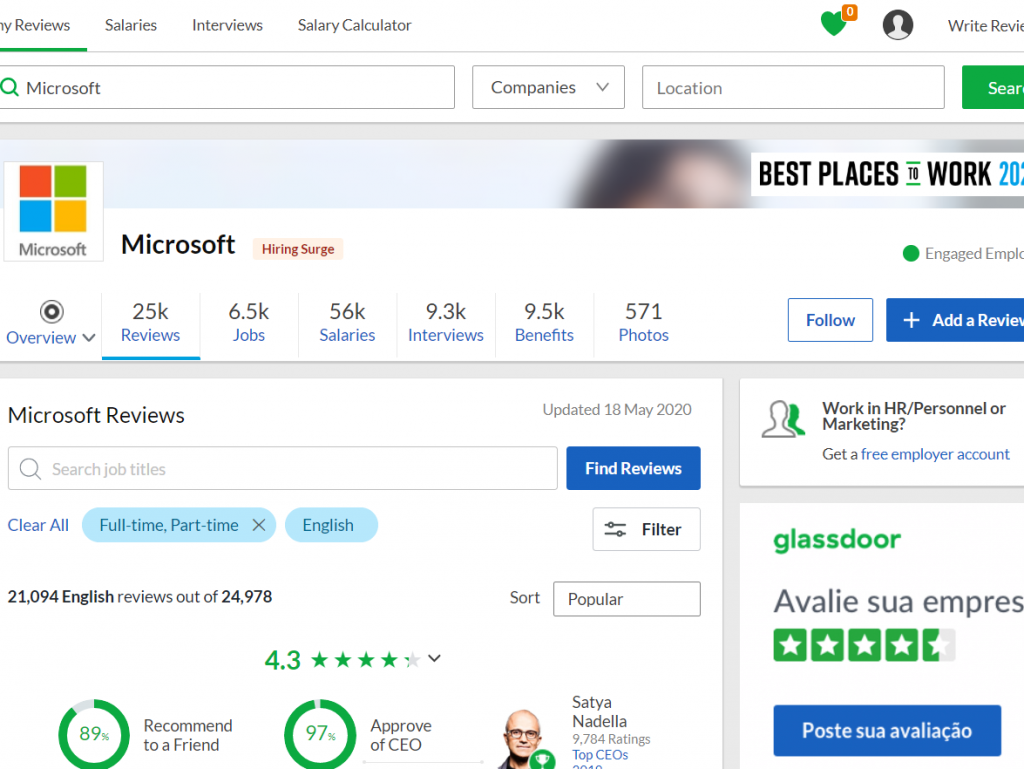Click the Follow button
Viewport: 1024px width, 769px height.
(x=830, y=320)
